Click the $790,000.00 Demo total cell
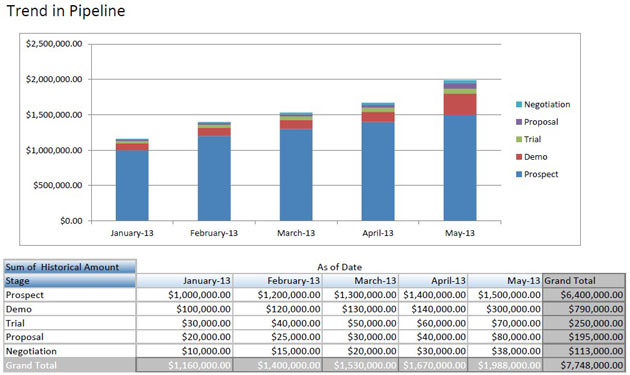 click(584, 309)
